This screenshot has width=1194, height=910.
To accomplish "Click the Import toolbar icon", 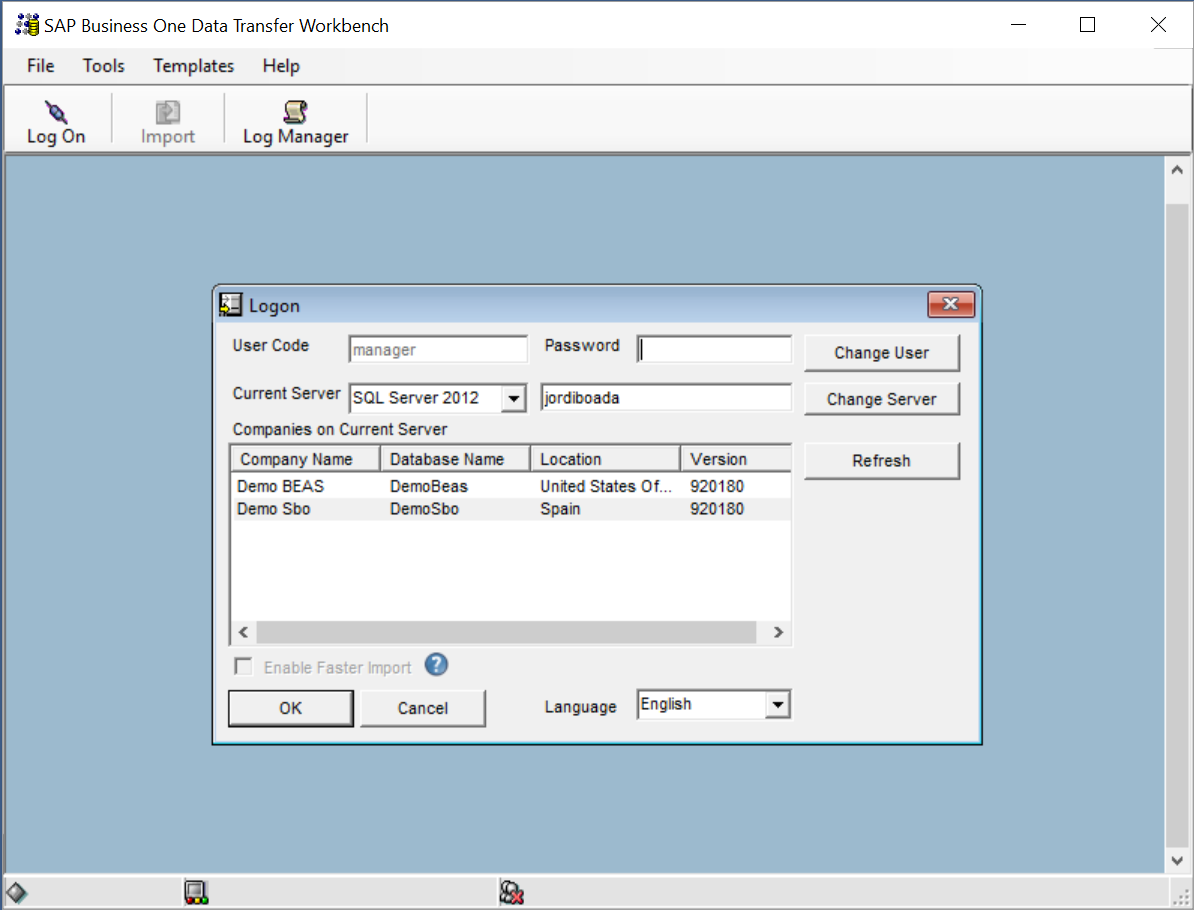I will [x=168, y=122].
